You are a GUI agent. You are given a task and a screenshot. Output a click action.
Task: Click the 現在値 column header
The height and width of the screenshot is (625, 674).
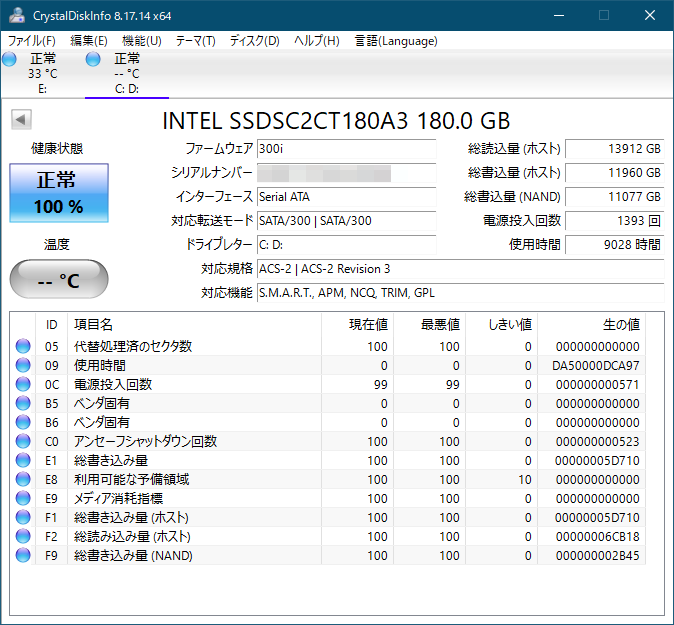coord(357,325)
